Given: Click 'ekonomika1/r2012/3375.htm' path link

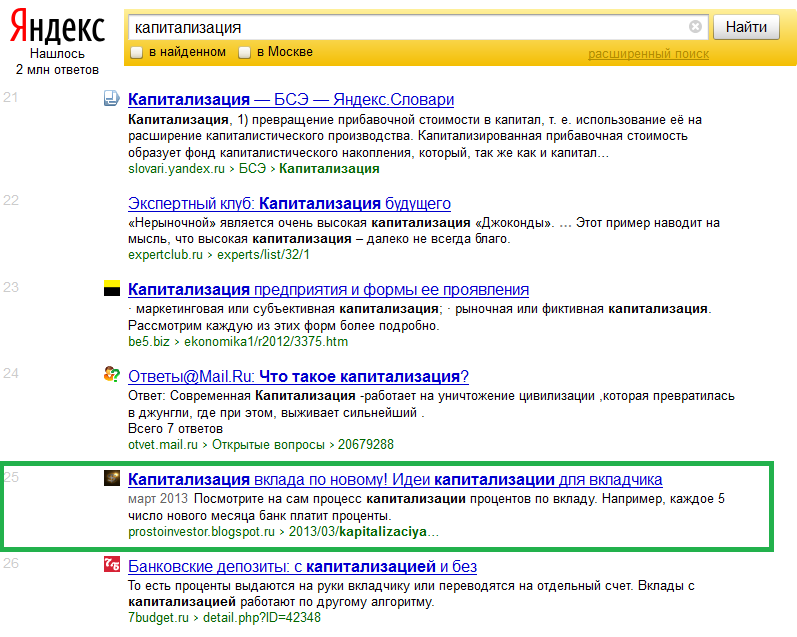Looking at the screenshot, I should point(266,342).
